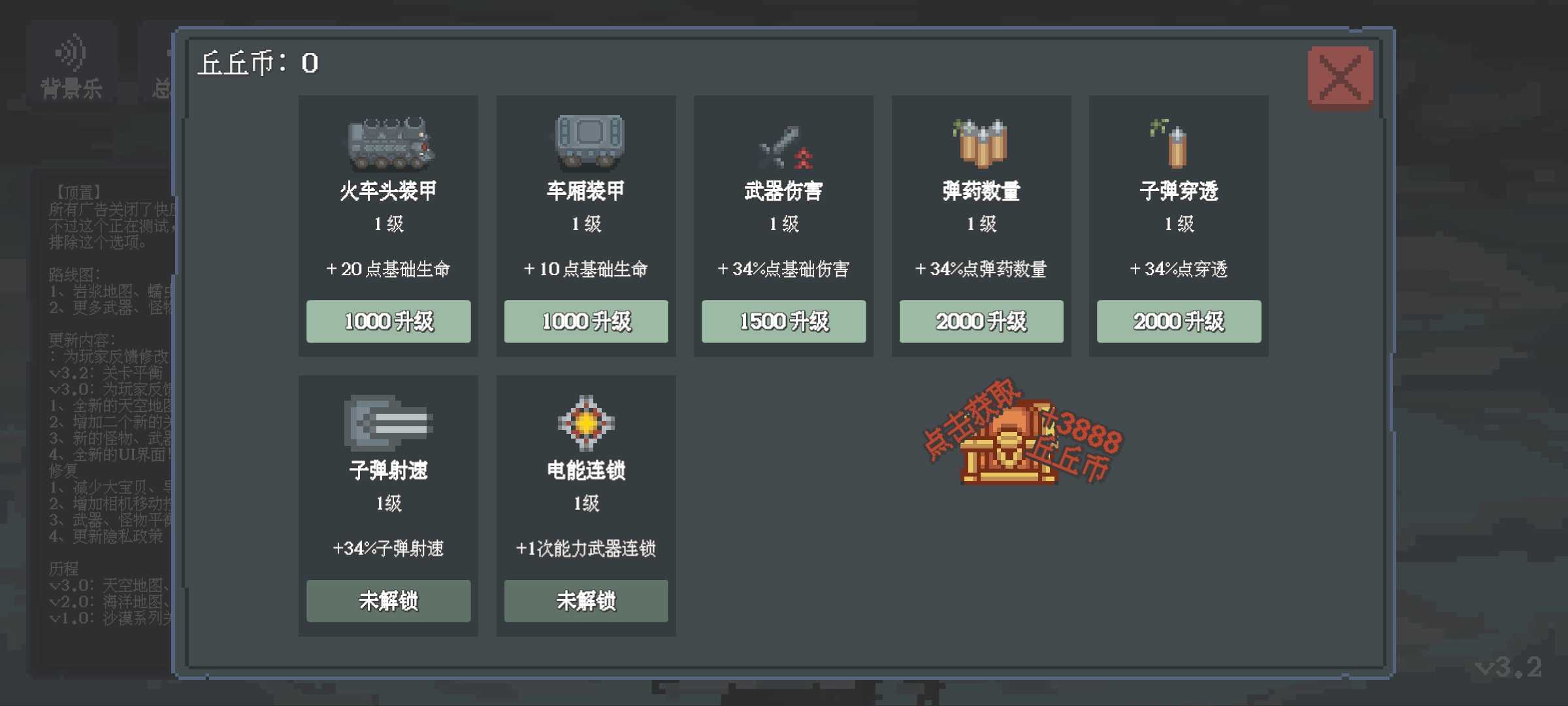Upgrade 车厢装甲 for 1000 coins
Image resolution: width=1568 pixels, height=706 pixels.
[x=586, y=321]
